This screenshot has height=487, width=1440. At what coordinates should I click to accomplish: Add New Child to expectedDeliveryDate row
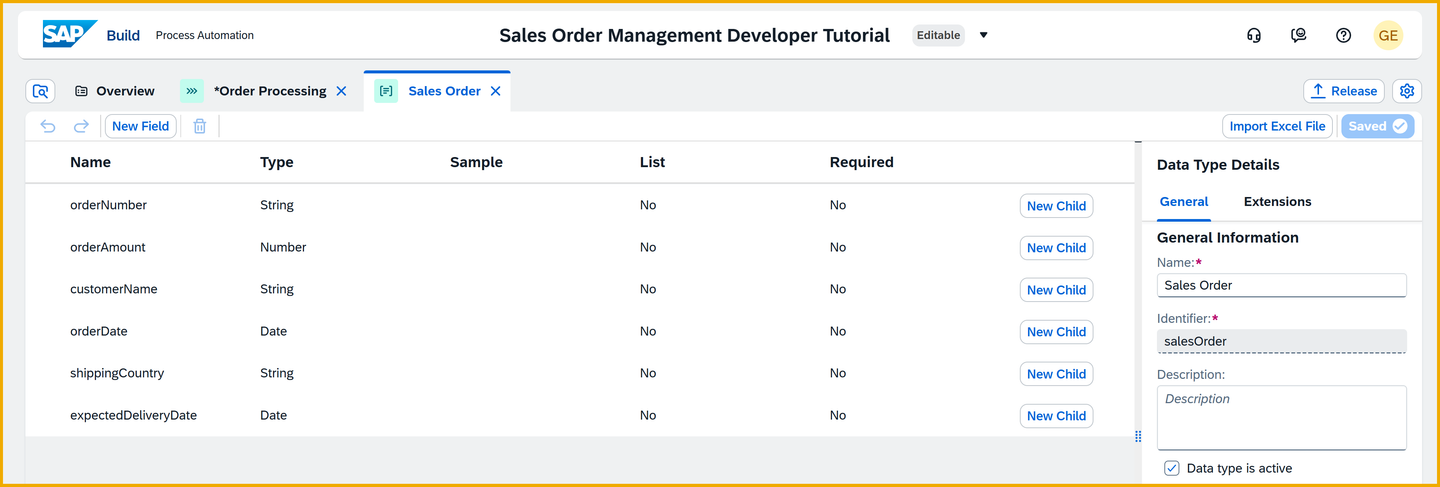1056,416
